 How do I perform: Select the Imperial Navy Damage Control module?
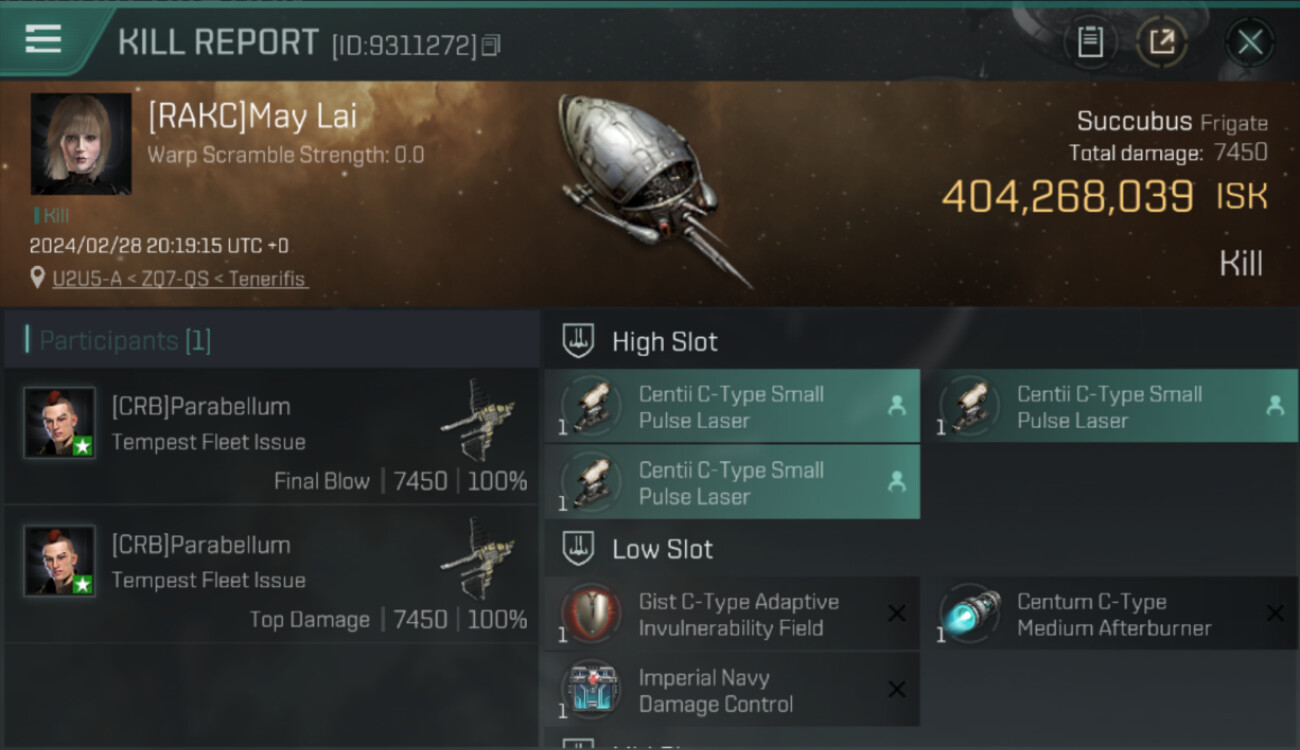732,690
